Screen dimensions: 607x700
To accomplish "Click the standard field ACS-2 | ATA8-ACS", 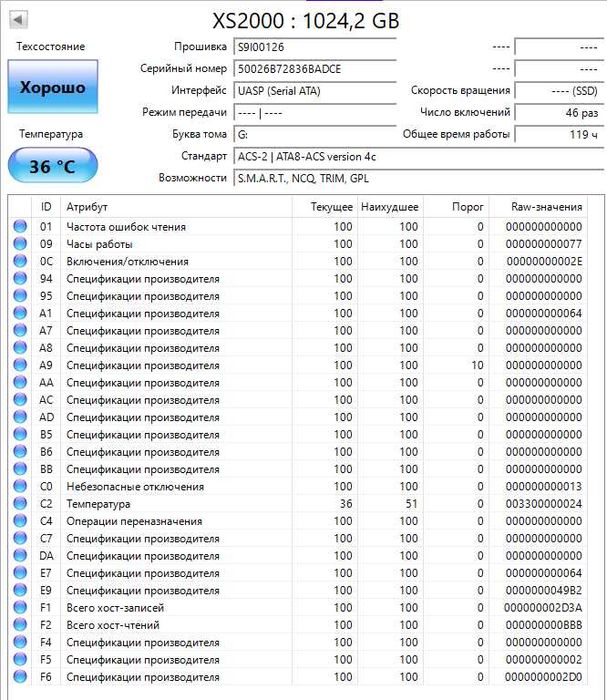I will click(x=418, y=156).
